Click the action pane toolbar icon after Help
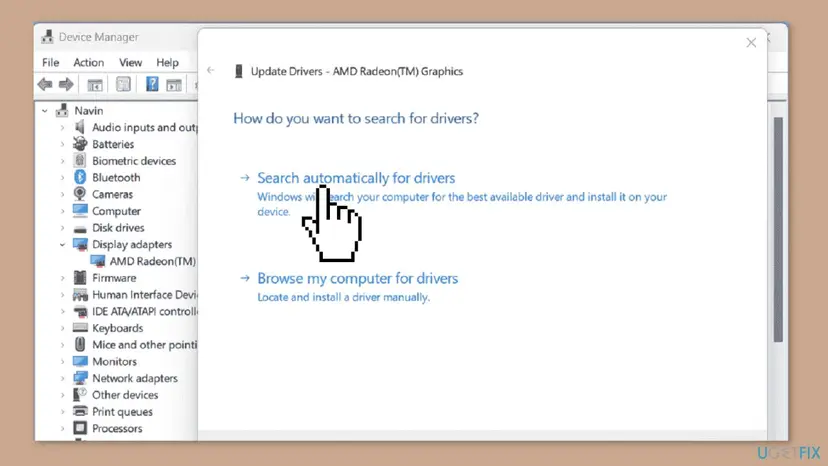This screenshot has width=828, height=466. [174, 85]
